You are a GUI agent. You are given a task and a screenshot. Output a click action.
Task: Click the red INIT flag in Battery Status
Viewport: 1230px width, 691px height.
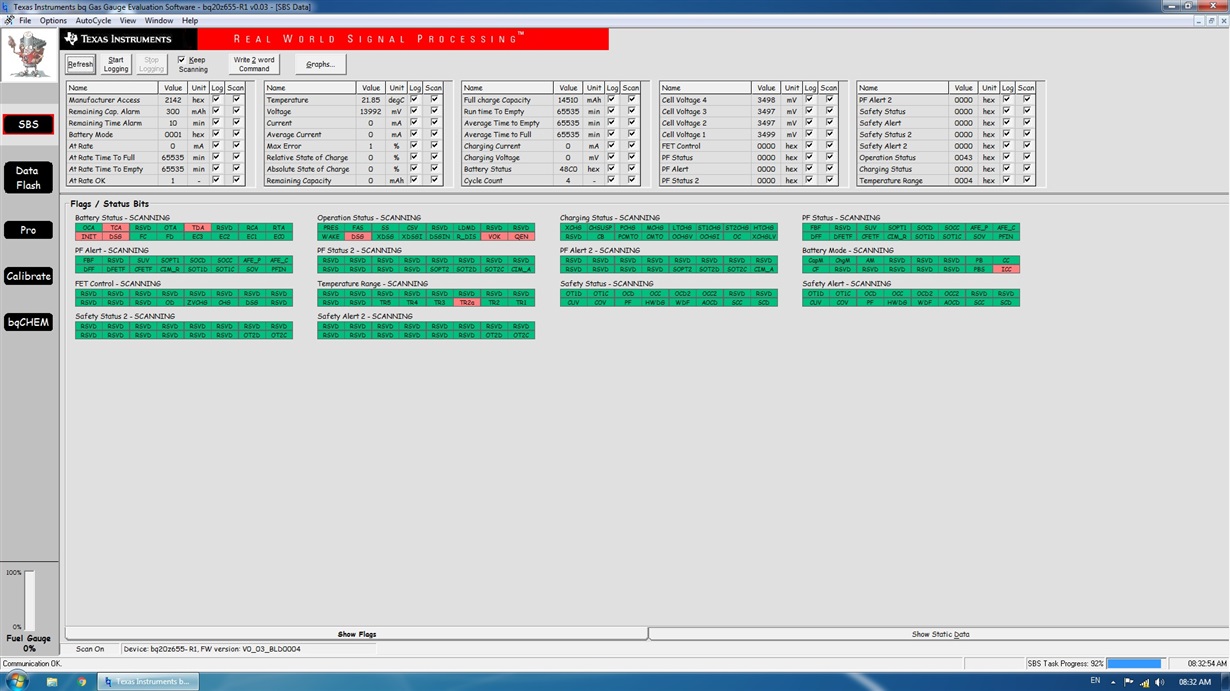point(89,237)
